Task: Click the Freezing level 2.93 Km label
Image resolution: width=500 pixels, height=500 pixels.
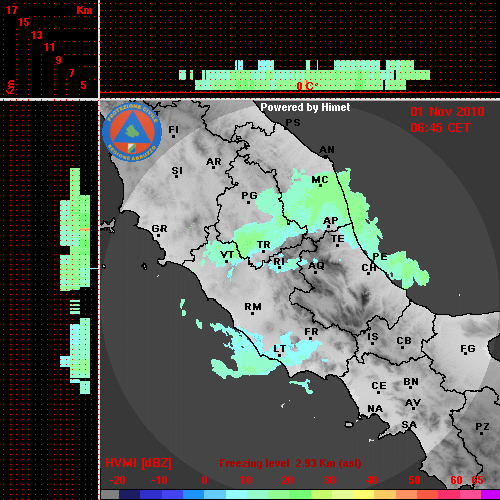Action: (x=290, y=463)
